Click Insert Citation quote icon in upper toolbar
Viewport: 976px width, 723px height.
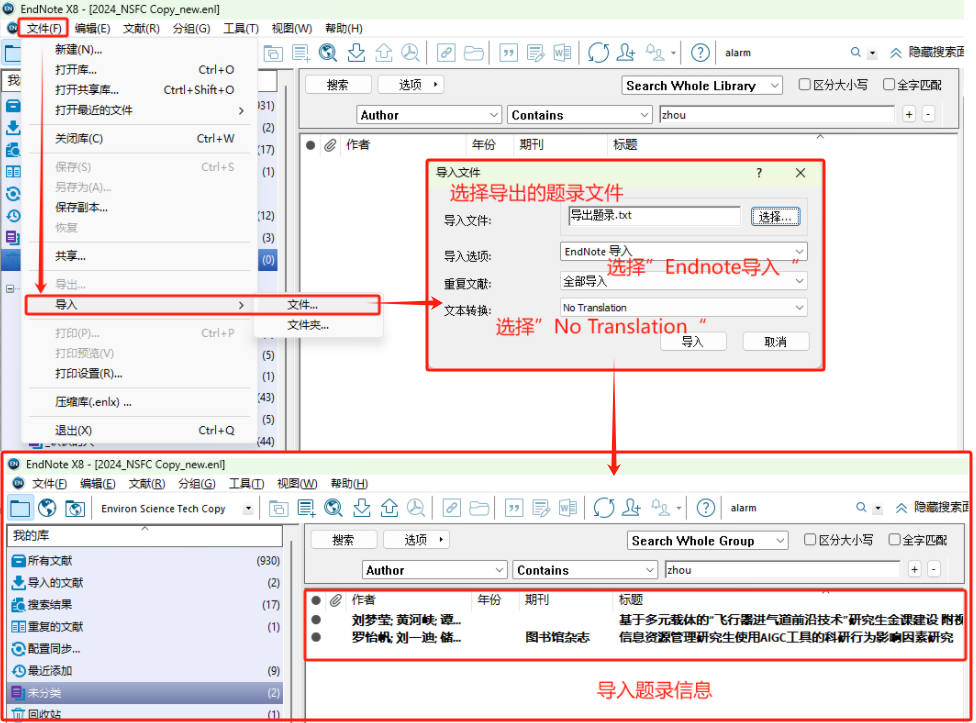click(509, 53)
